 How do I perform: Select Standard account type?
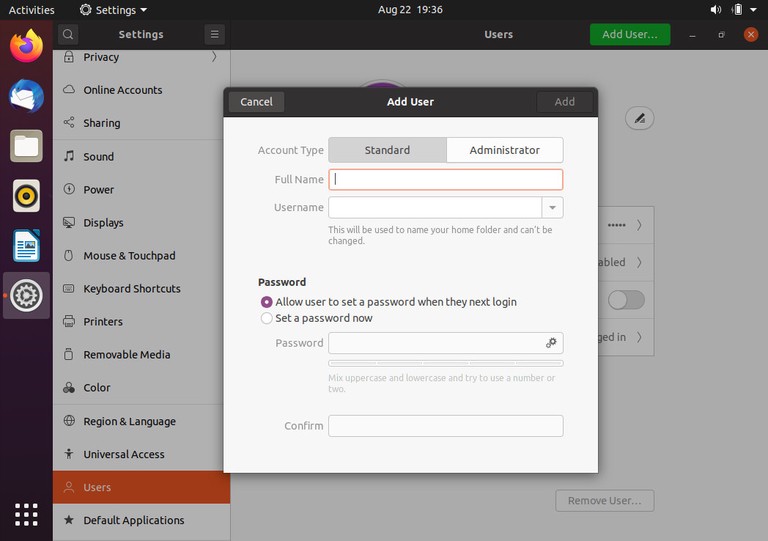coord(387,150)
